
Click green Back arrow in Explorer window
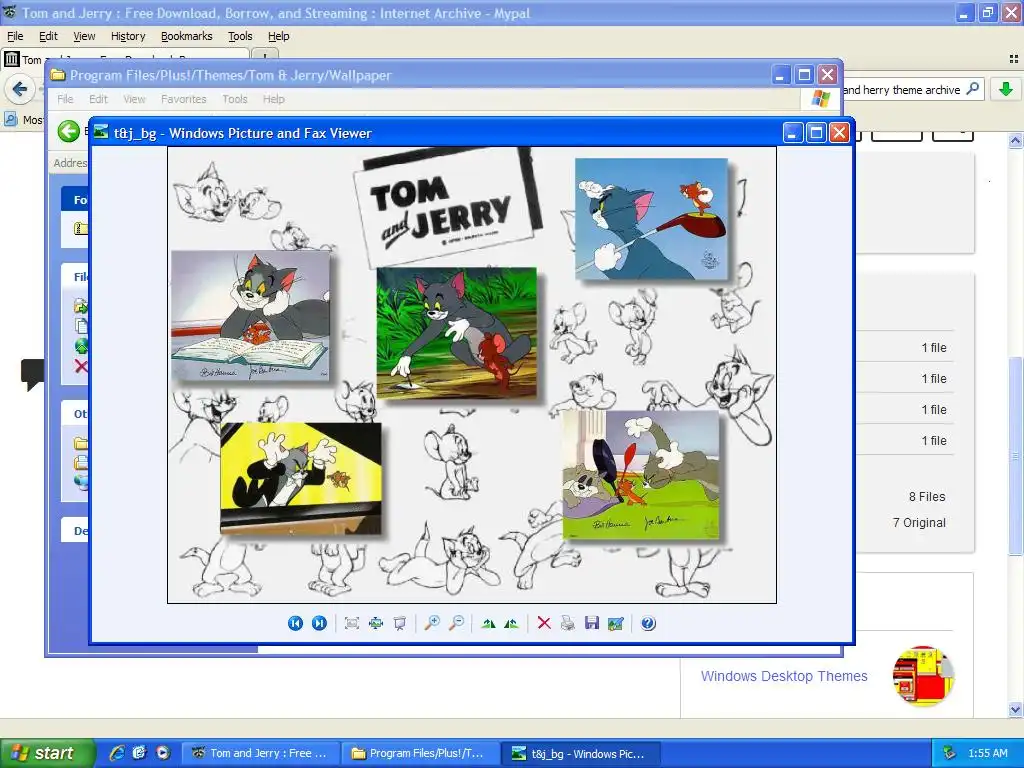pos(68,131)
